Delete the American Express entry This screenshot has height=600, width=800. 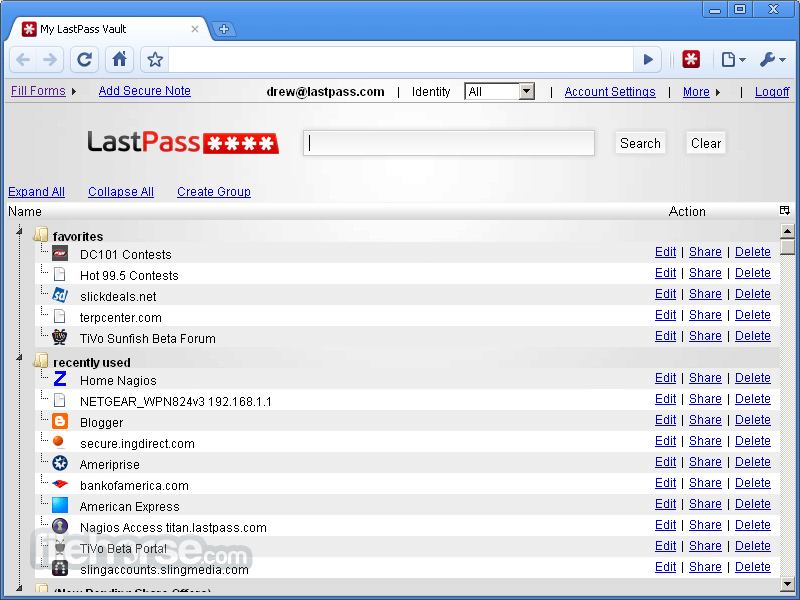tap(753, 504)
